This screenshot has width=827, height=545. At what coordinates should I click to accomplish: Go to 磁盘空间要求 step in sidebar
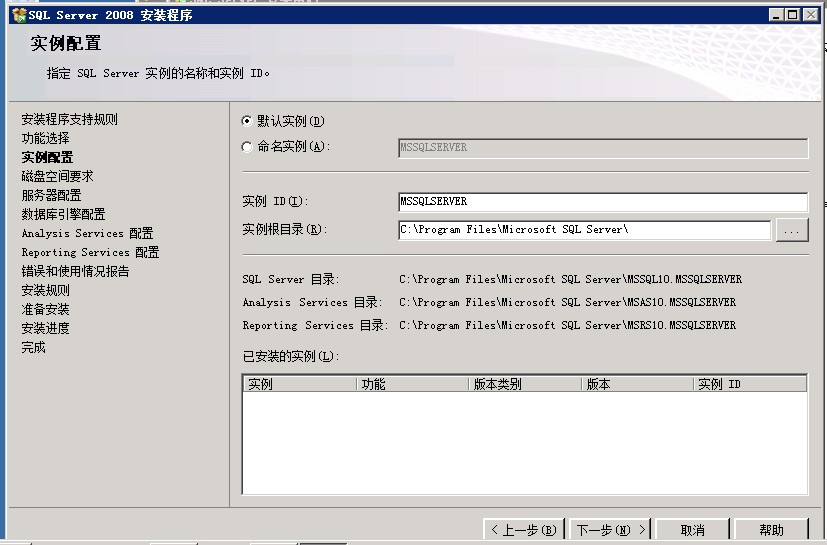[58, 176]
